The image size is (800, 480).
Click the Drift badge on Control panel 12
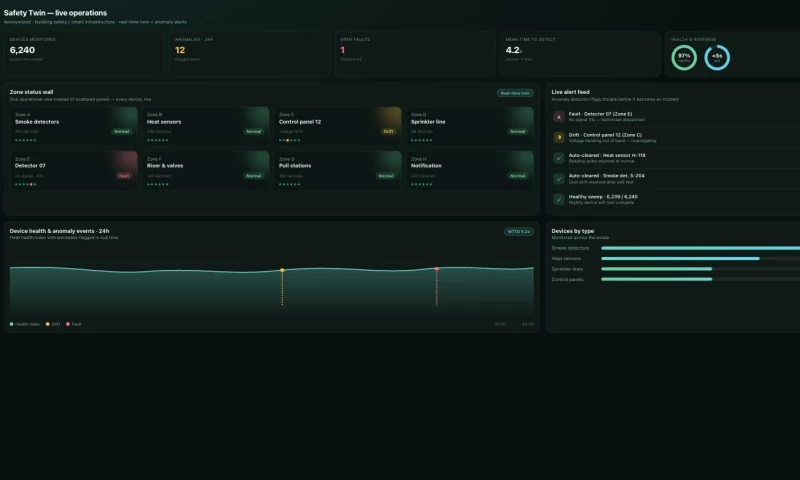point(388,132)
